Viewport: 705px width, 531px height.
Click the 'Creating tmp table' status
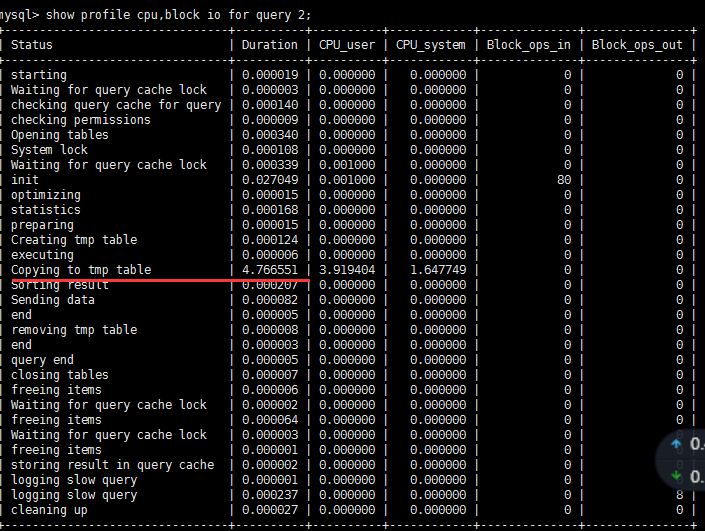[x=74, y=240]
